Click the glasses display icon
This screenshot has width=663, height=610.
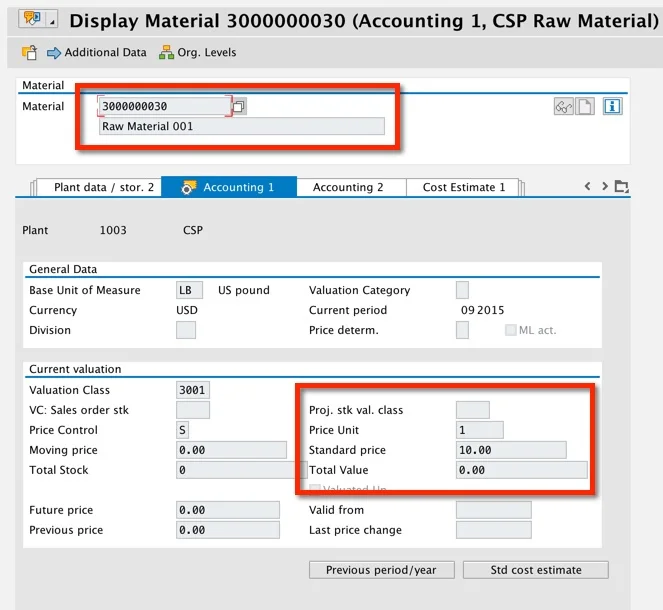(x=564, y=106)
